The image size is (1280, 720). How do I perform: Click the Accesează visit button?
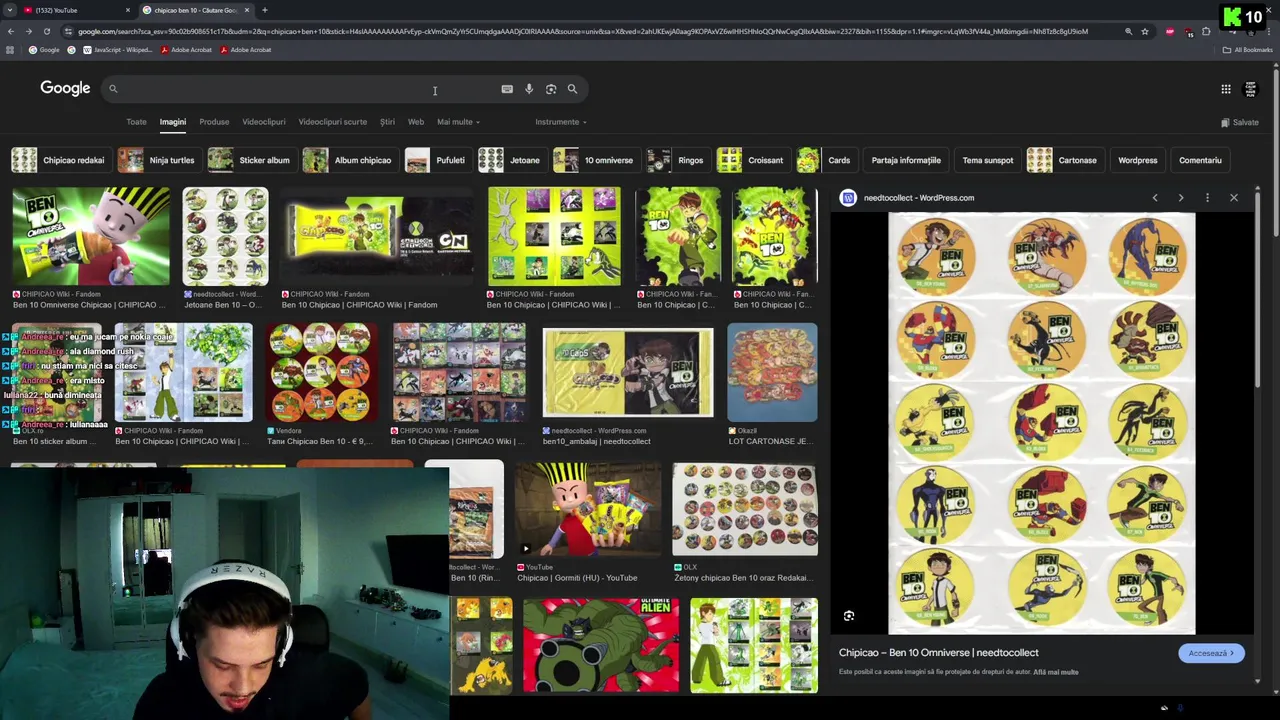pos(1211,653)
